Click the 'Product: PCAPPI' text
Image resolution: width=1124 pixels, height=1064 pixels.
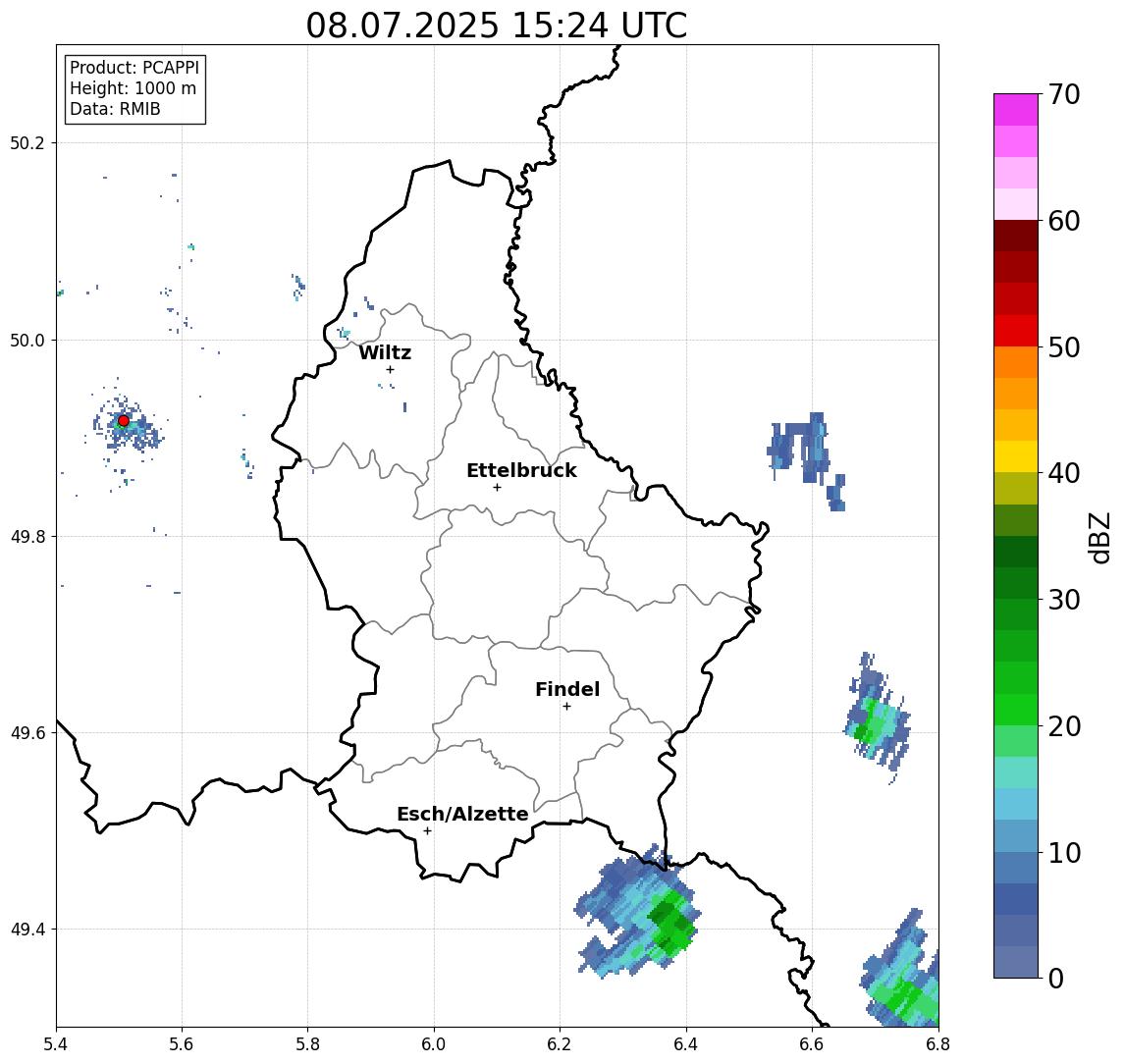click(x=134, y=68)
